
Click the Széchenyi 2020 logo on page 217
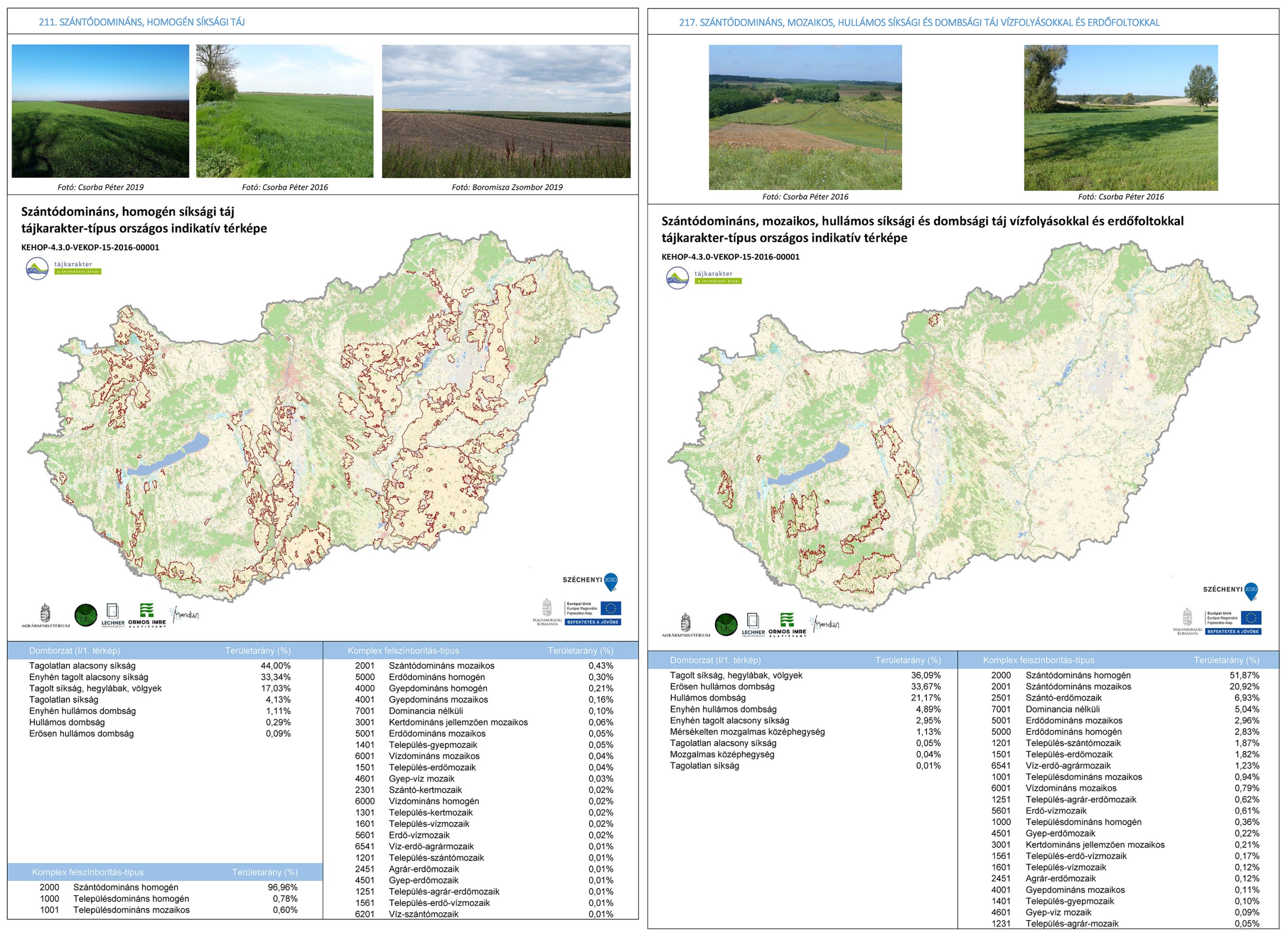[1230, 592]
